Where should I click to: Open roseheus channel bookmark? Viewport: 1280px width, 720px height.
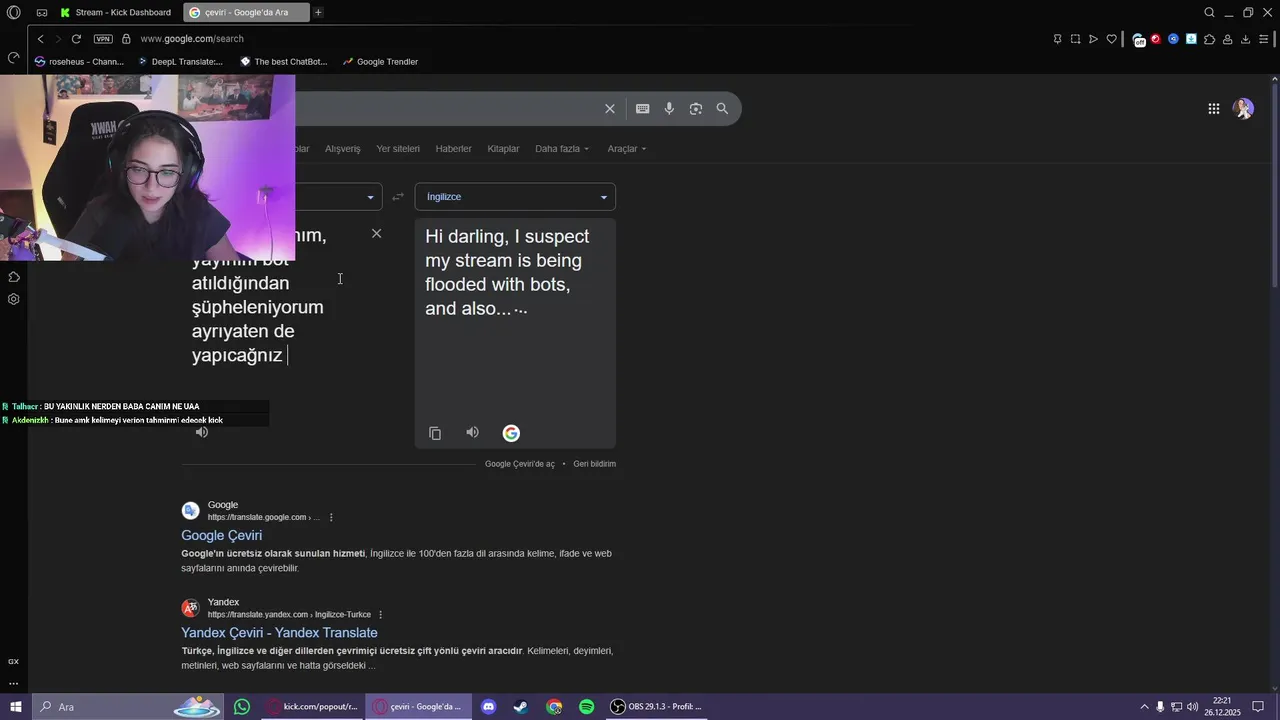click(x=79, y=62)
